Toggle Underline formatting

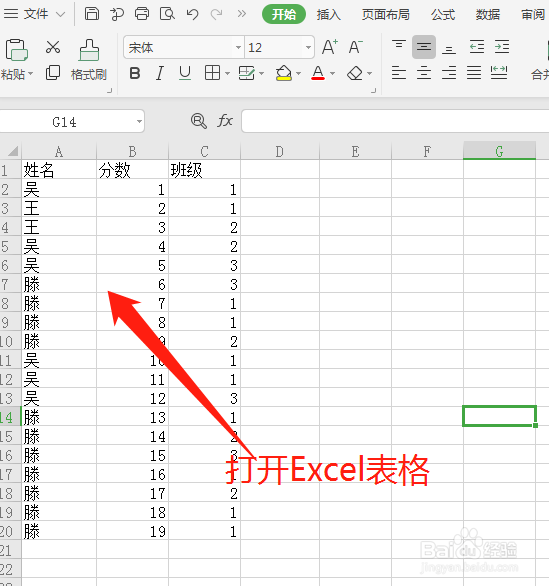click(x=185, y=73)
